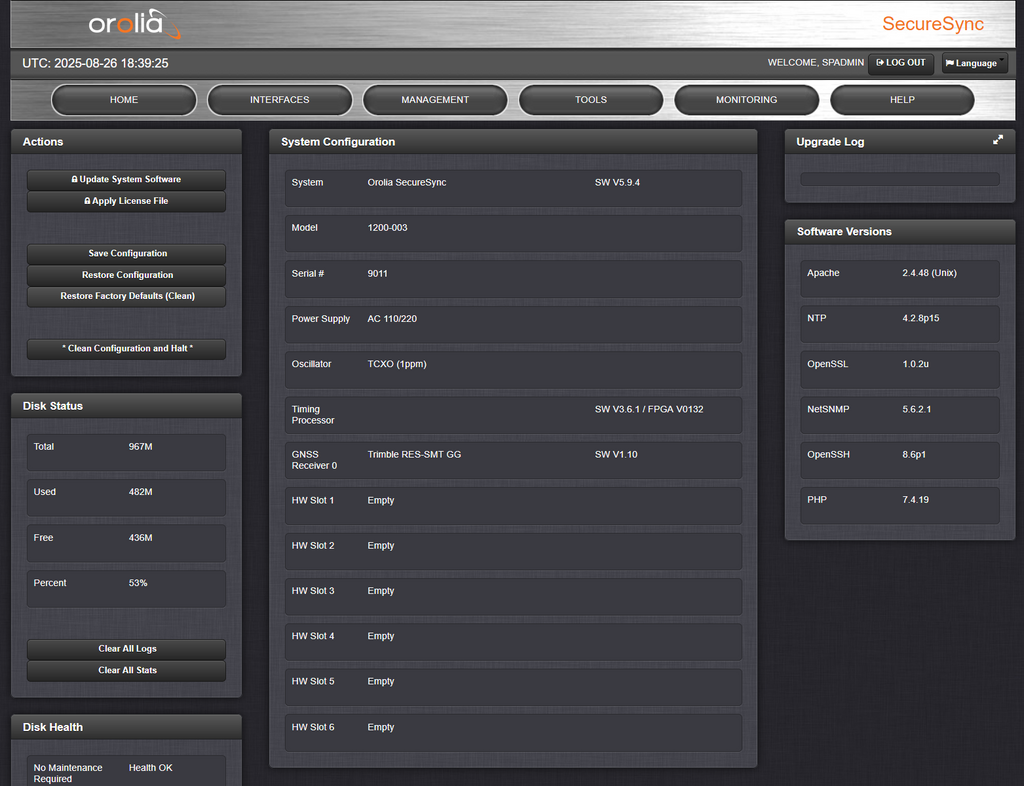This screenshot has height=786, width=1024.
Task: Click Update System Software button
Action: (x=126, y=180)
